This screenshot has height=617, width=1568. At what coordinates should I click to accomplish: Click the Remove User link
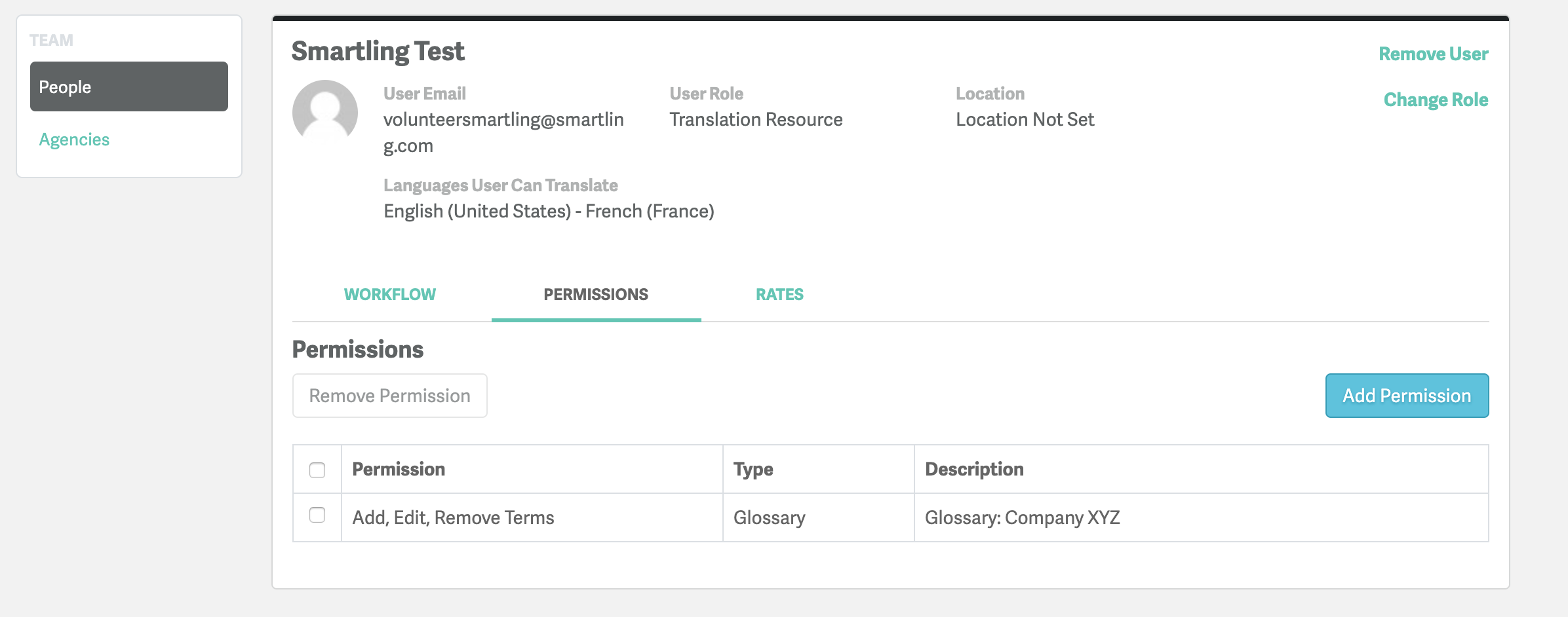tap(1433, 54)
